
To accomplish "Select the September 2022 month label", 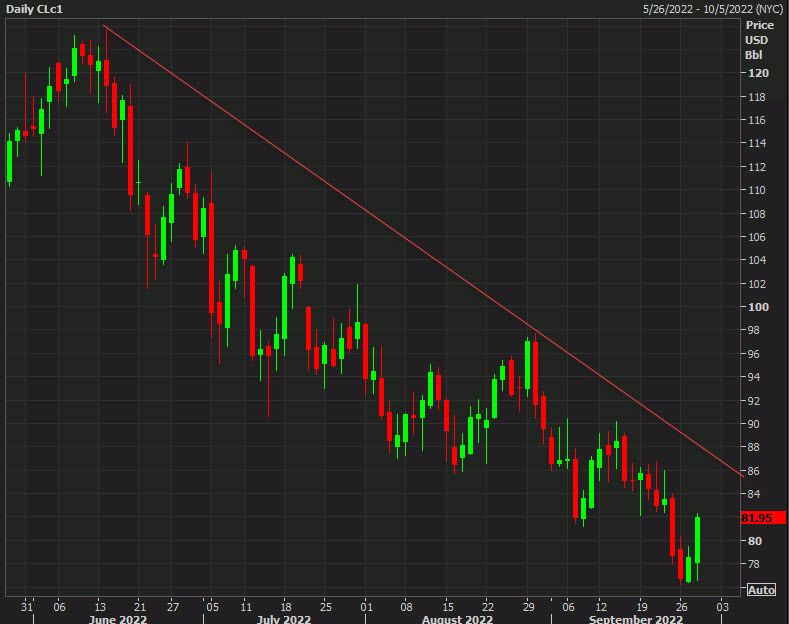I will [635, 620].
